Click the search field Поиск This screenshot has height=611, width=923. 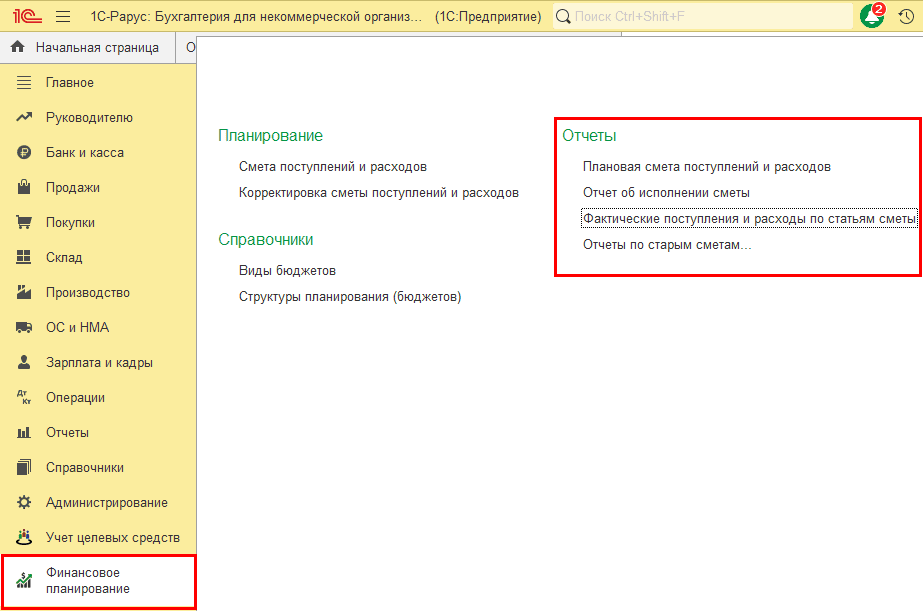coord(710,17)
